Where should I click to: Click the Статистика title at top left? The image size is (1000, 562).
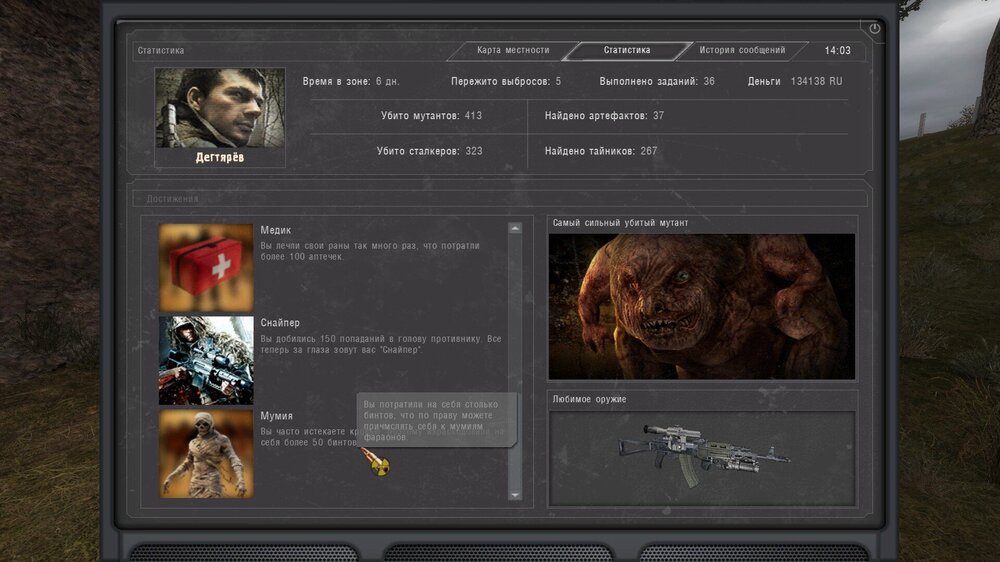point(161,50)
